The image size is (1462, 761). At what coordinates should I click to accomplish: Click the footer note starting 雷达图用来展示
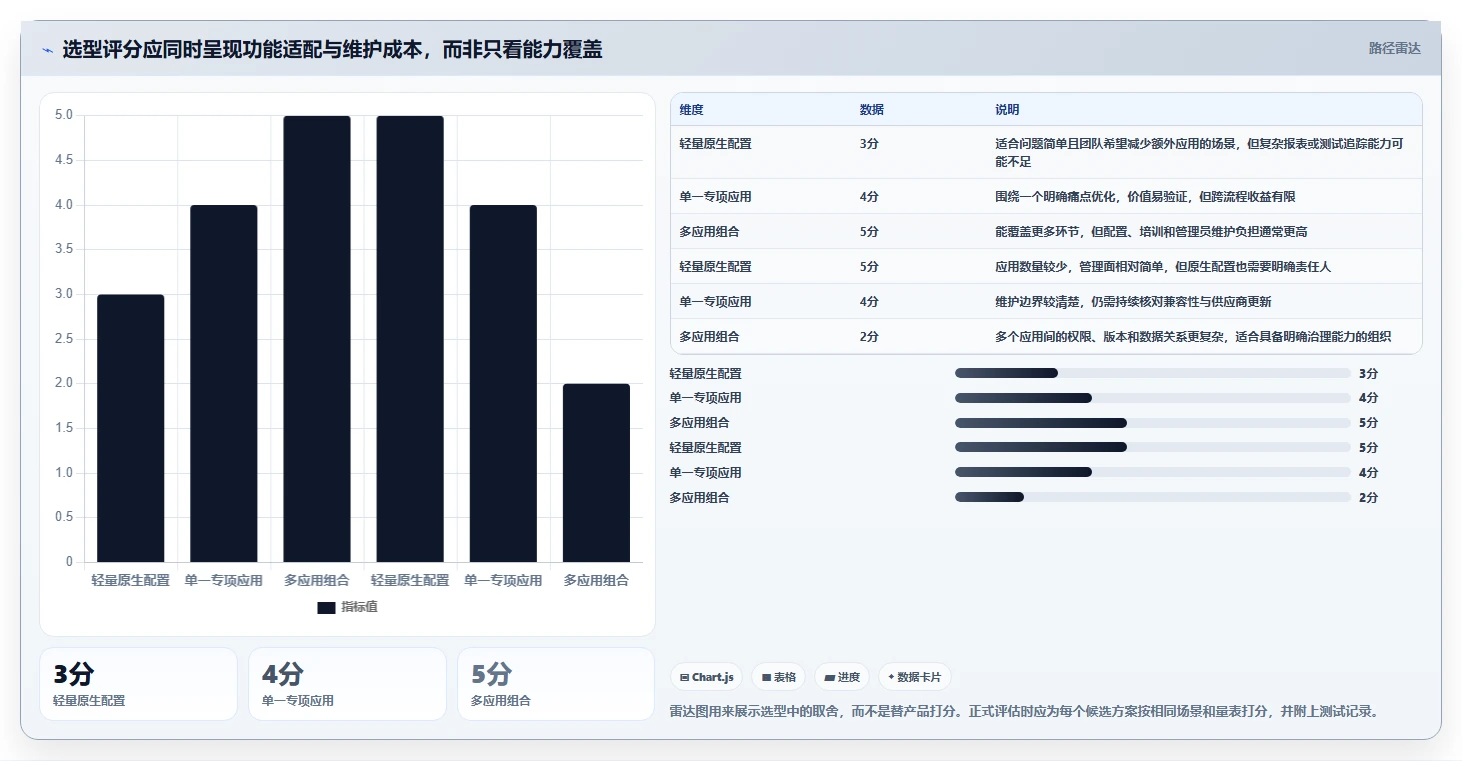pyautogui.click(x=1024, y=712)
